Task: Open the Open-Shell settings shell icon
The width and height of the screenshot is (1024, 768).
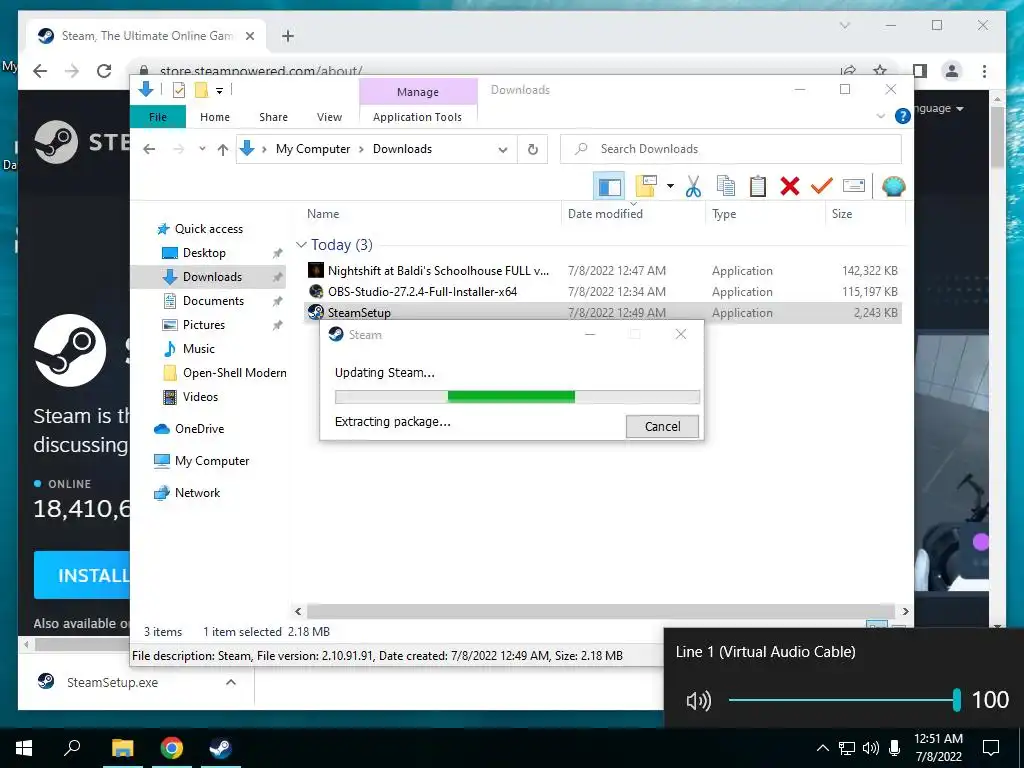Action: (x=893, y=187)
